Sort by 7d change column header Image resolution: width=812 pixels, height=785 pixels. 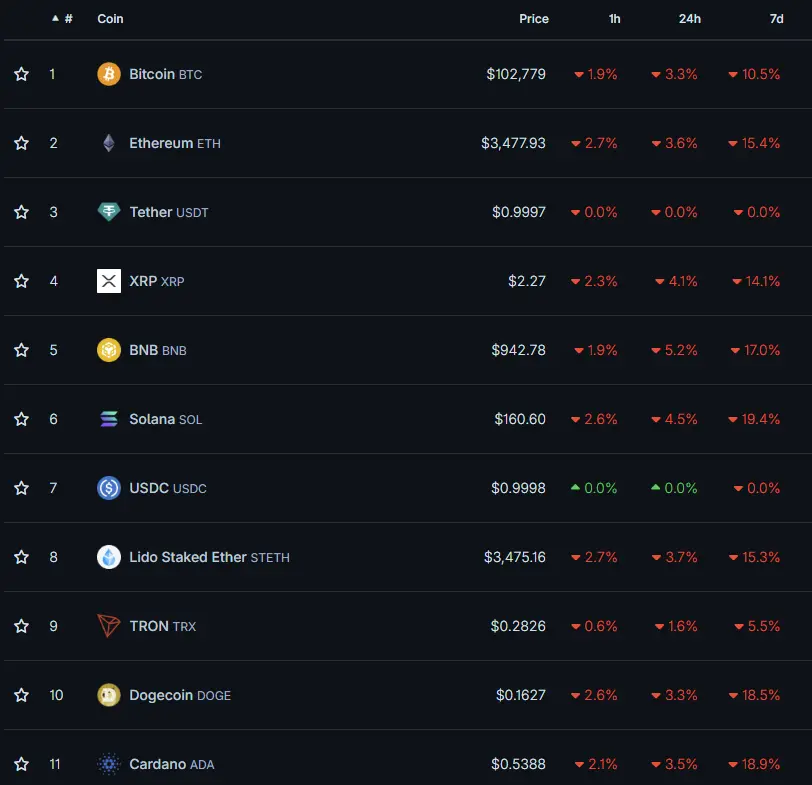776,19
